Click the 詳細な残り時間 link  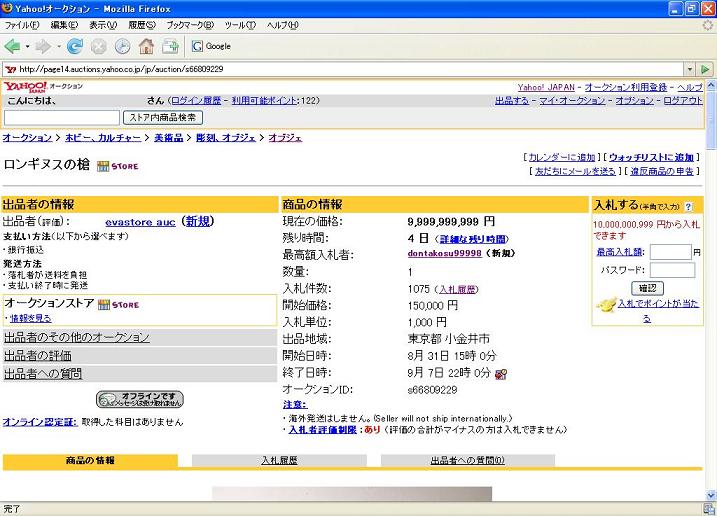click(473, 239)
